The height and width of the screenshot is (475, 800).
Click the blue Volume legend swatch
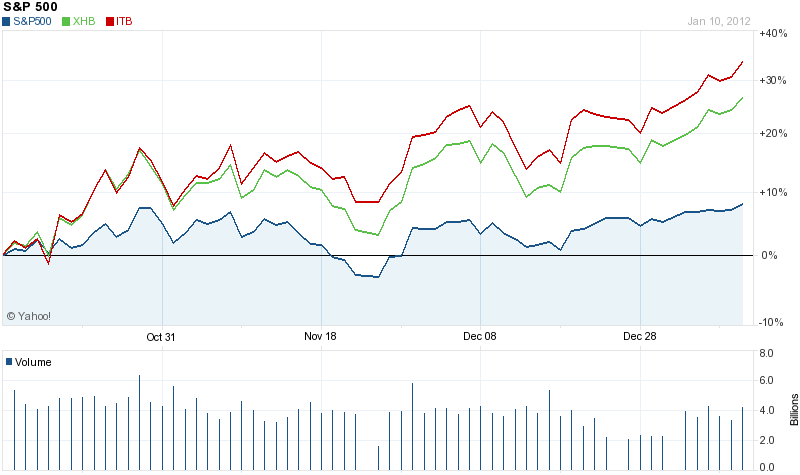tap(9, 362)
